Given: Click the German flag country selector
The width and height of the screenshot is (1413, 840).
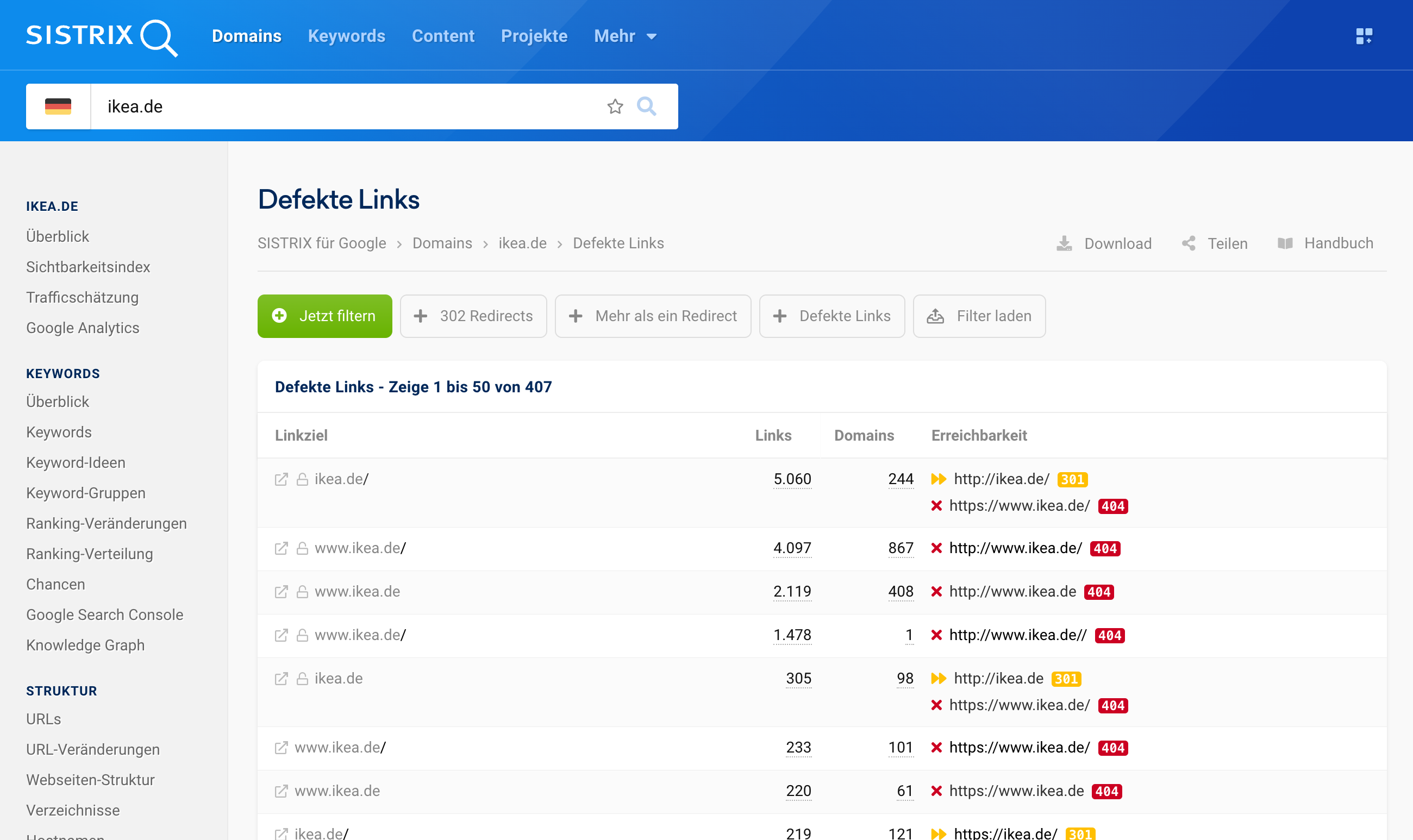Looking at the screenshot, I should [58, 106].
